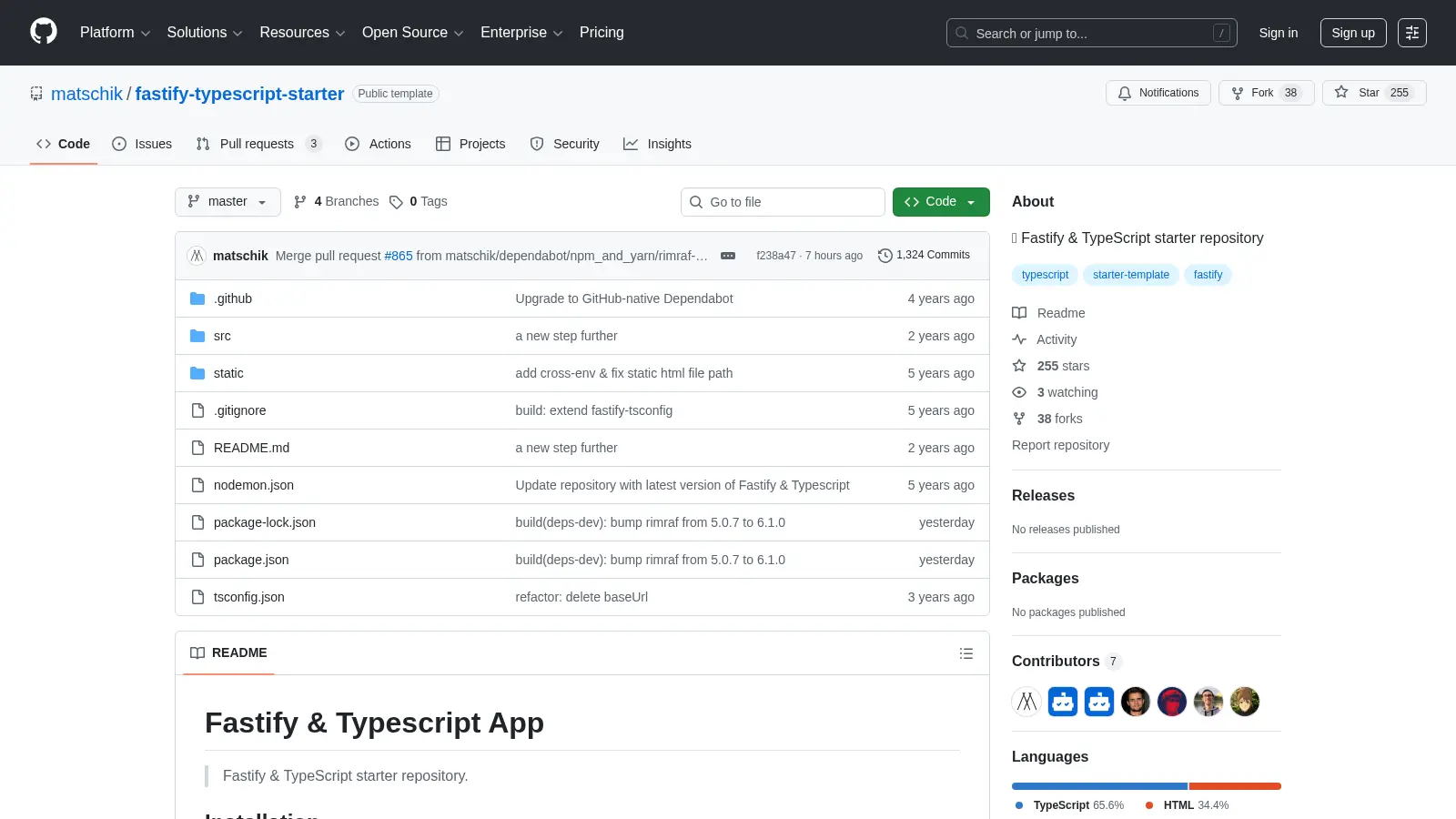1456x819 pixels.
Task: Switch to the Pull requests tab
Action: point(259,144)
